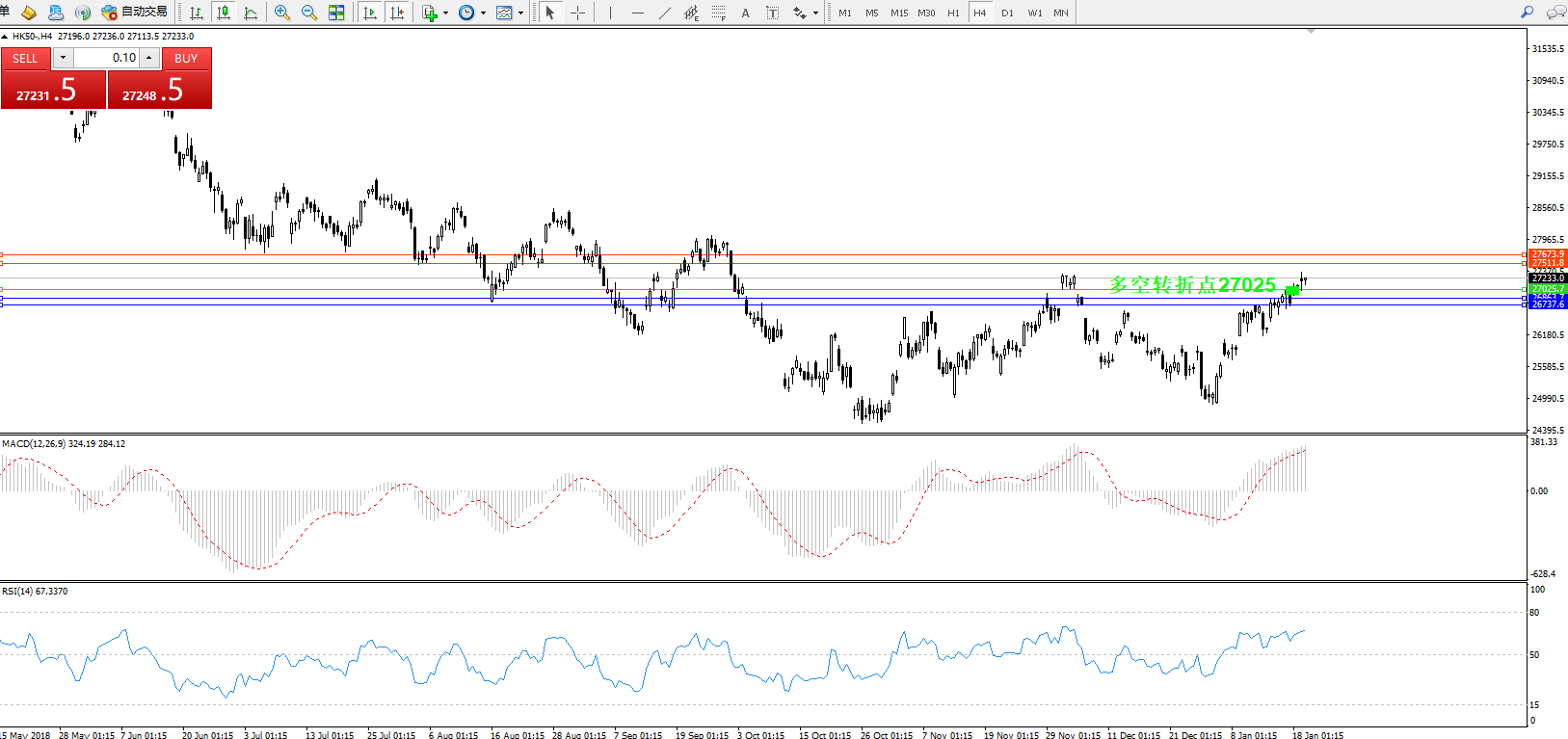The width and height of the screenshot is (1568, 739).
Task: Toggle the chart auto-scroll button
Action: tap(369, 13)
